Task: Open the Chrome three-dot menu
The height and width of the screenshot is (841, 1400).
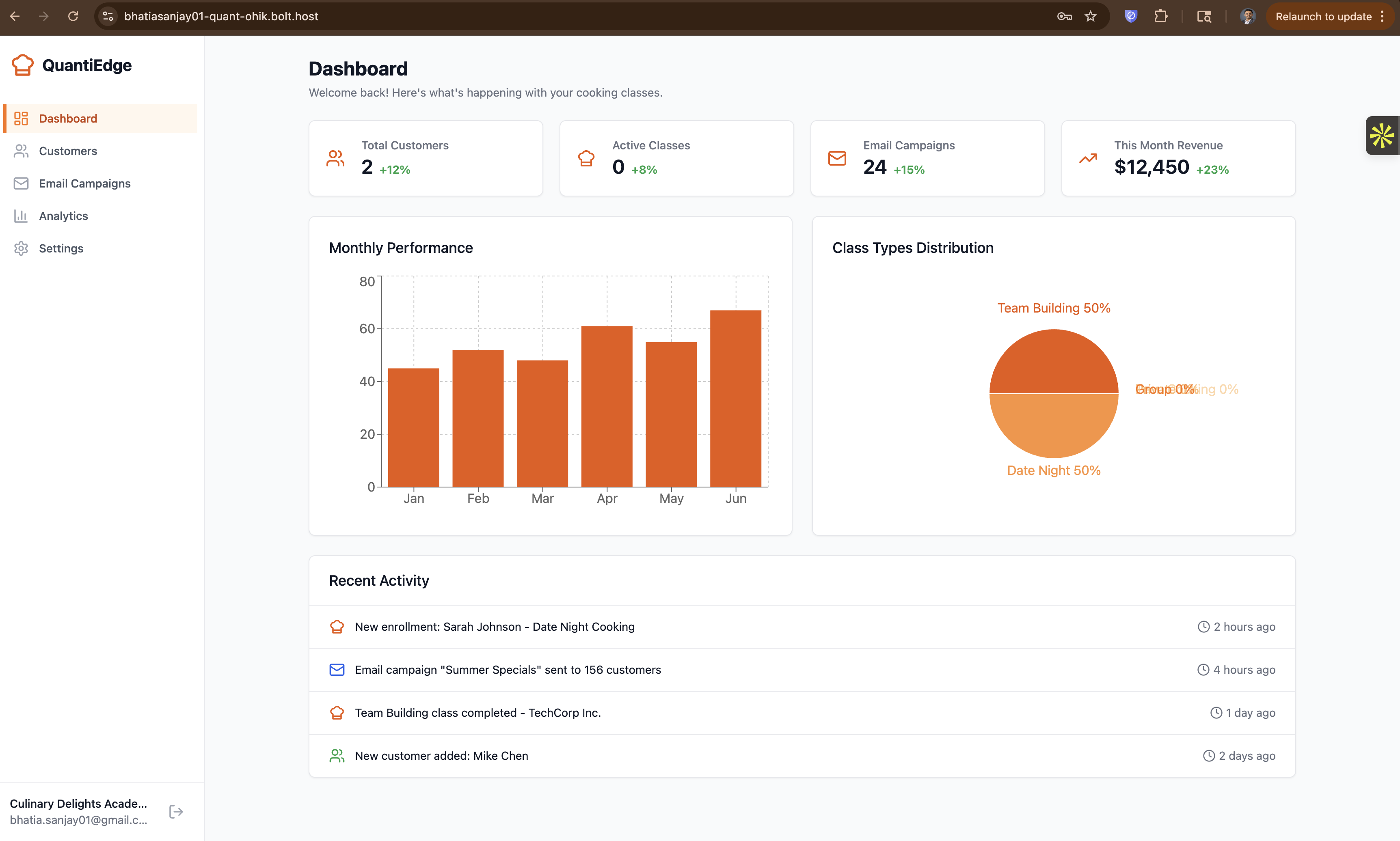Action: click(x=1383, y=16)
